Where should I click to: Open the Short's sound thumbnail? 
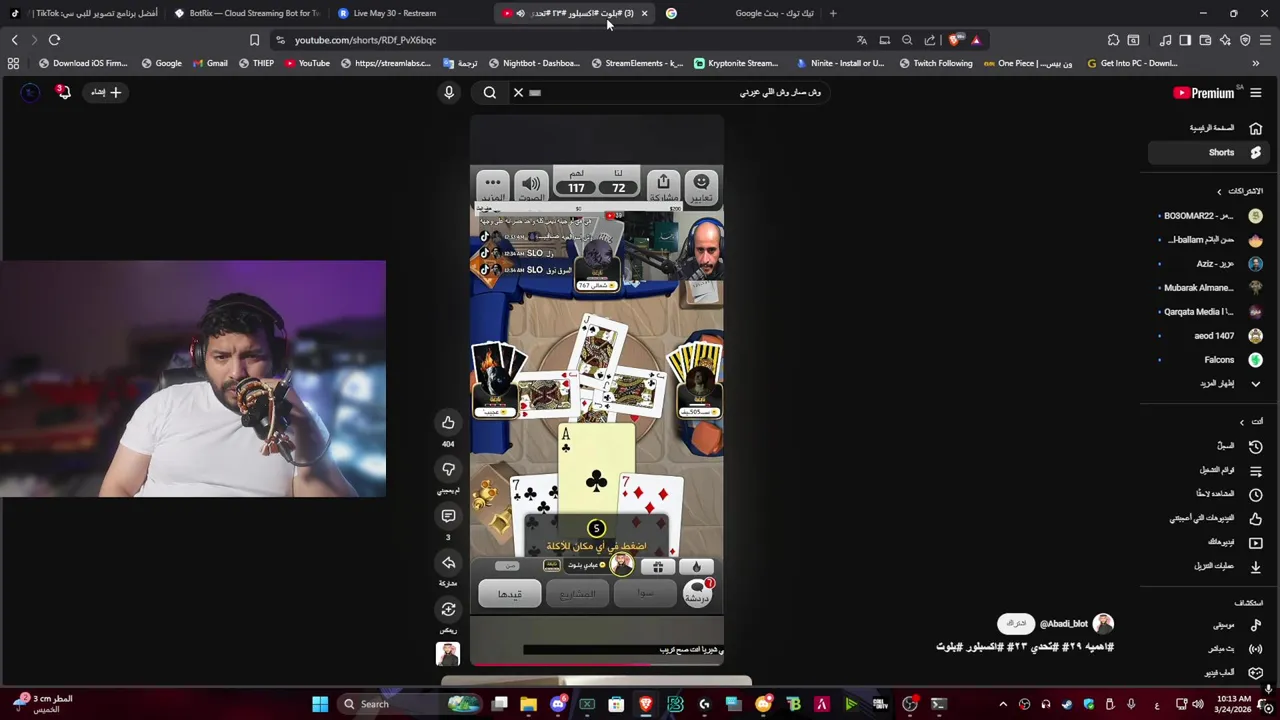448,654
